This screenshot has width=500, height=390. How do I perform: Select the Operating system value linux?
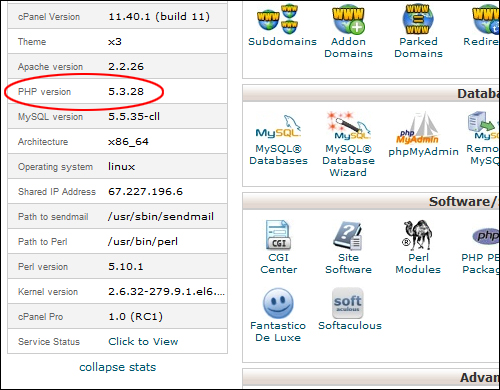click(121, 166)
